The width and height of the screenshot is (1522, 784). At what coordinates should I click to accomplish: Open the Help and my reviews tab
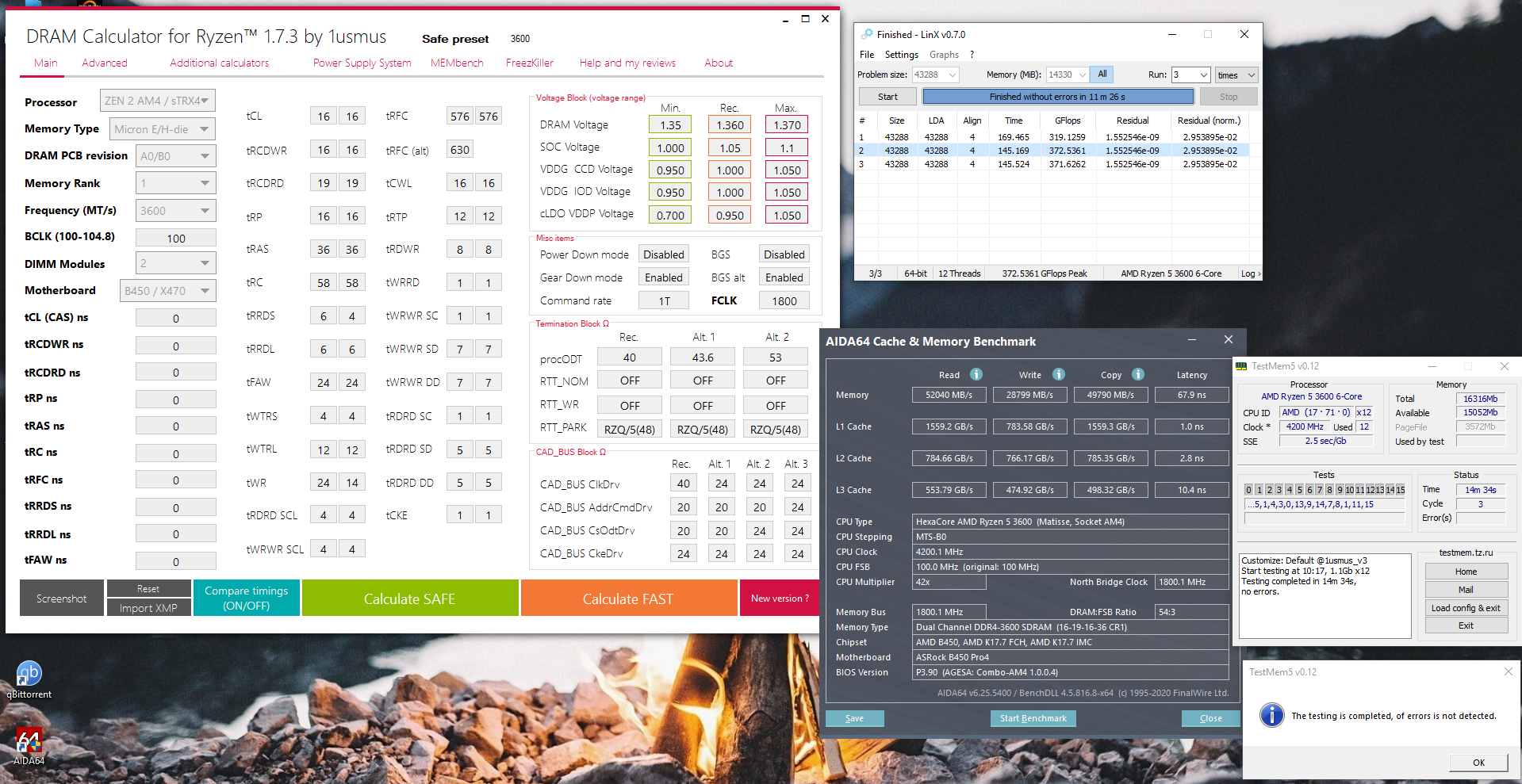pyautogui.click(x=627, y=63)
